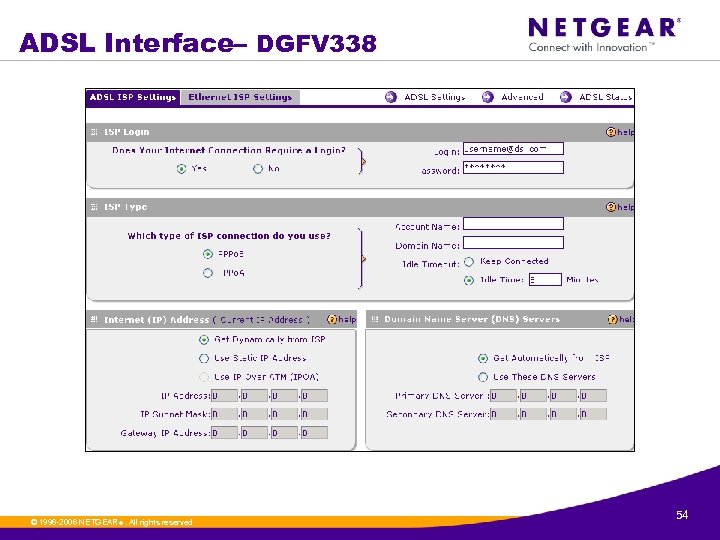The image size is (720, 540).
Task: Click first octet of IP Subnet Mask
Action: pos(225,414)
